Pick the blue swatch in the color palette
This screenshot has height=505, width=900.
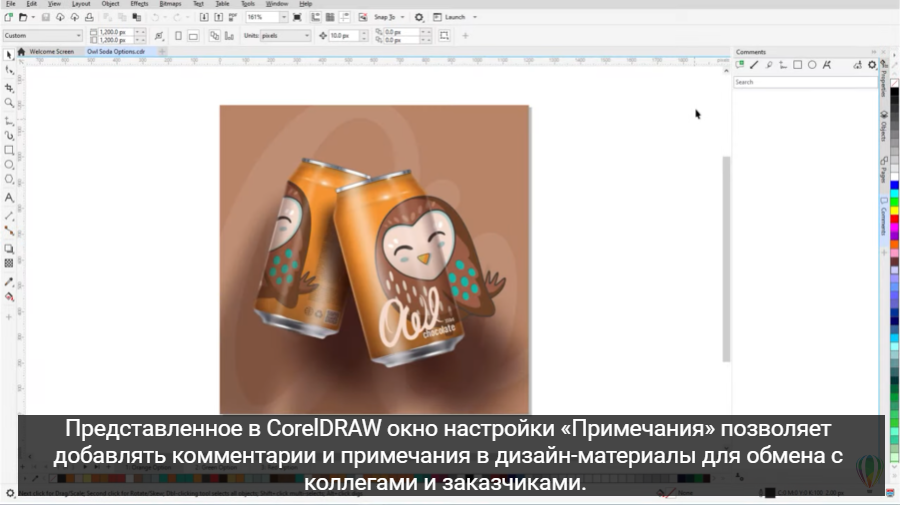[x=894, y=185]
